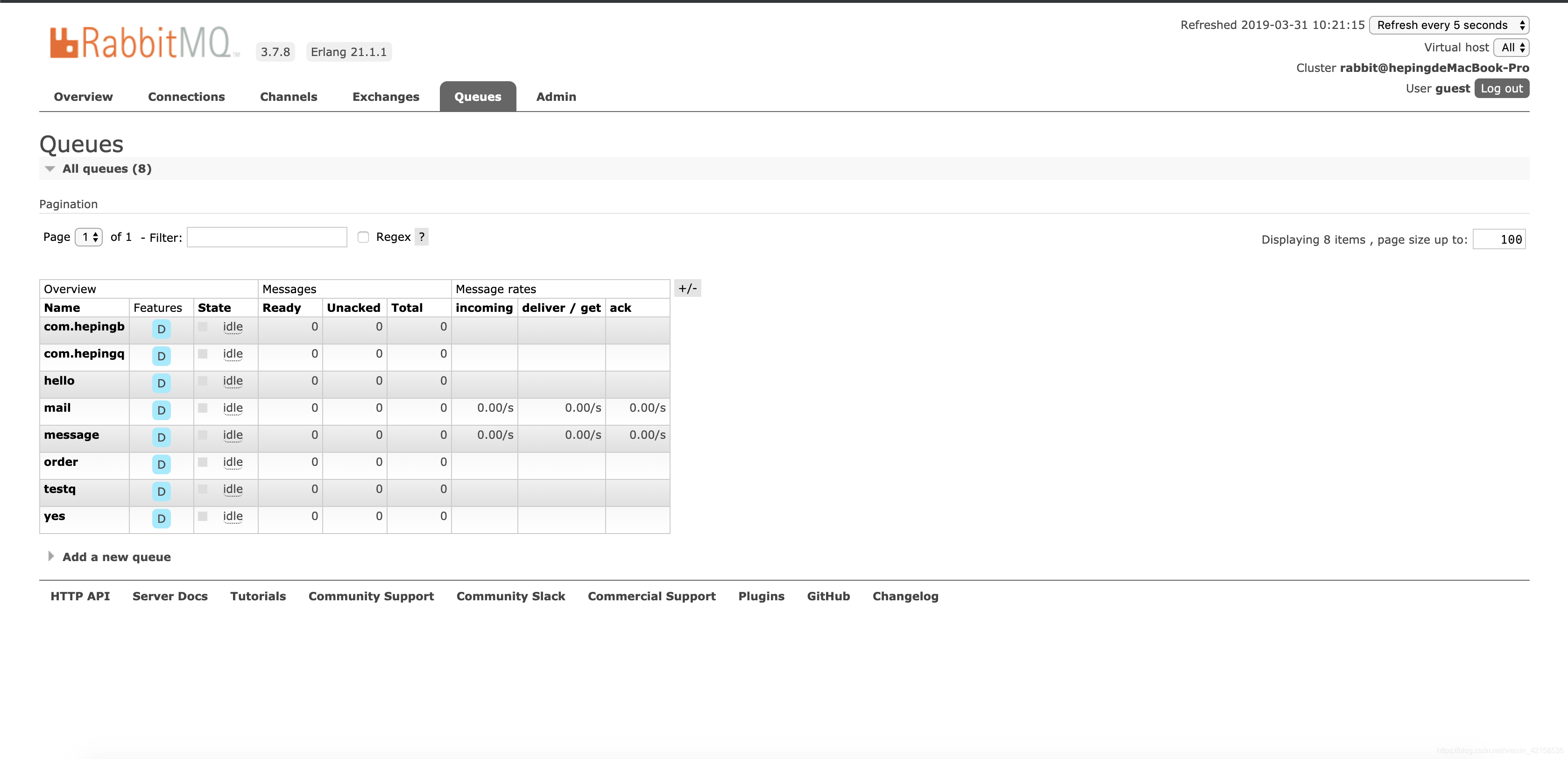Click the D feature badge for testq queue
This screenshot has height=759, width=1568.
point(161,491)
